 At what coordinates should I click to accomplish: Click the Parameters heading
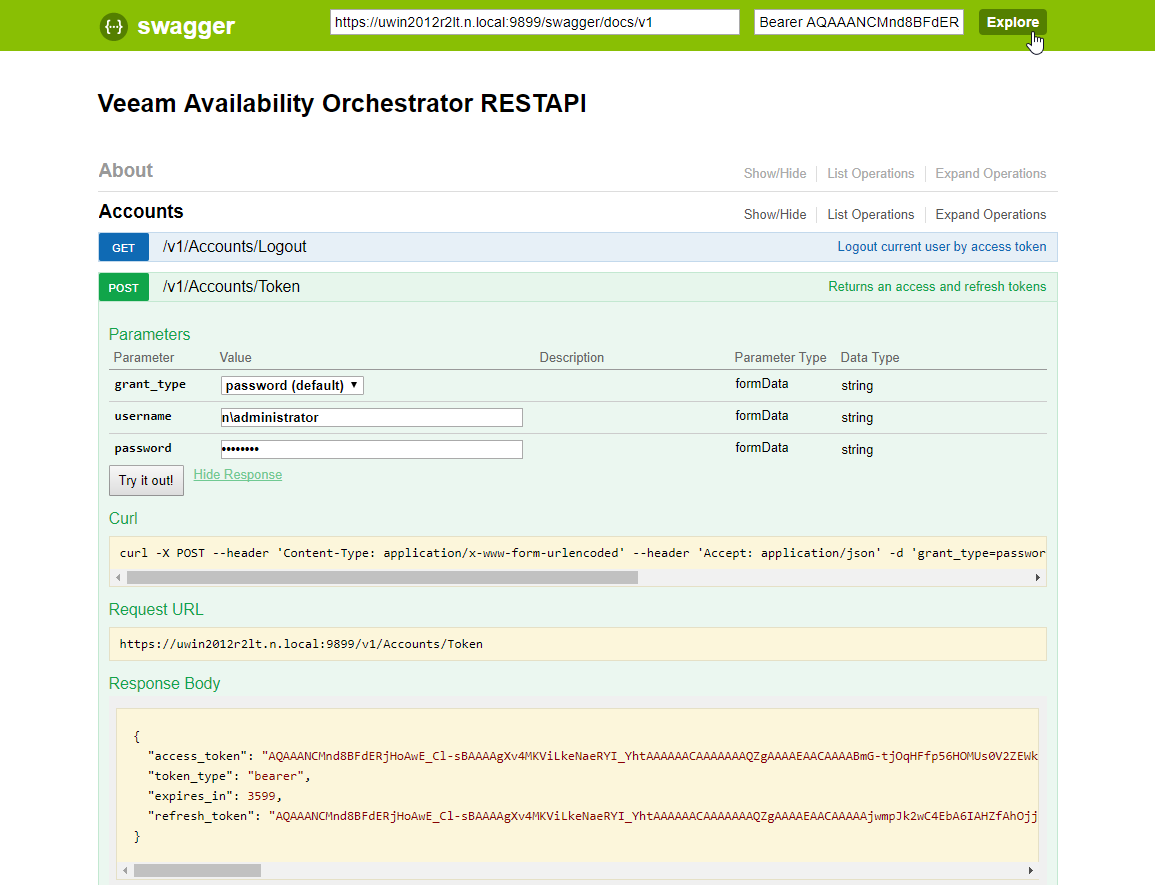150,335
